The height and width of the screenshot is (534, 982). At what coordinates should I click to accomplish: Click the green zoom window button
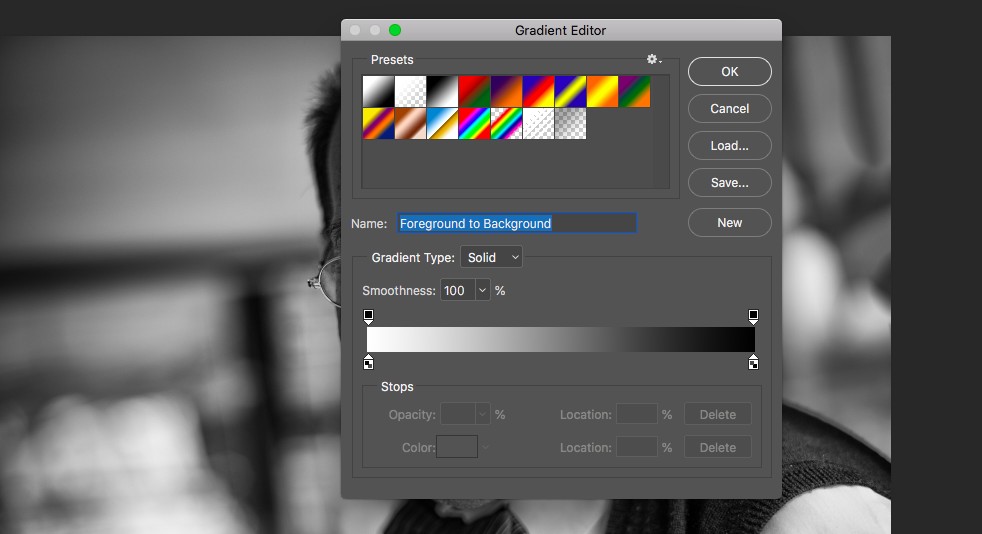tap(395, 30)
